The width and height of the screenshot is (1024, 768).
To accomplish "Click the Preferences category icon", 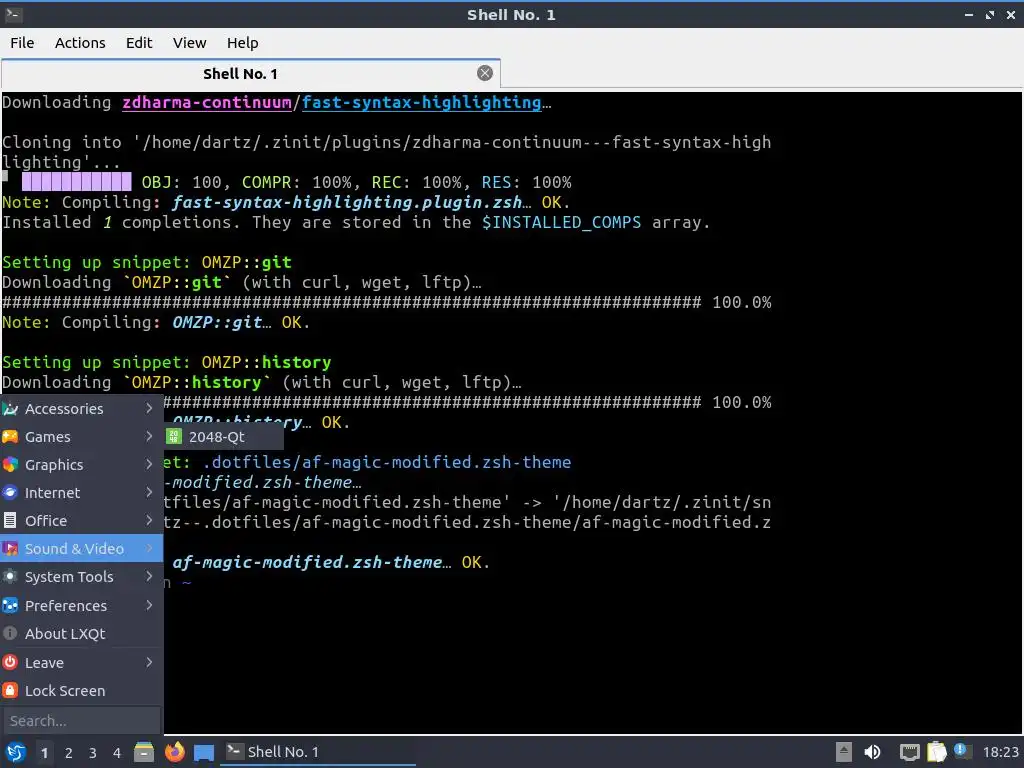I will (x=10, y=606).
